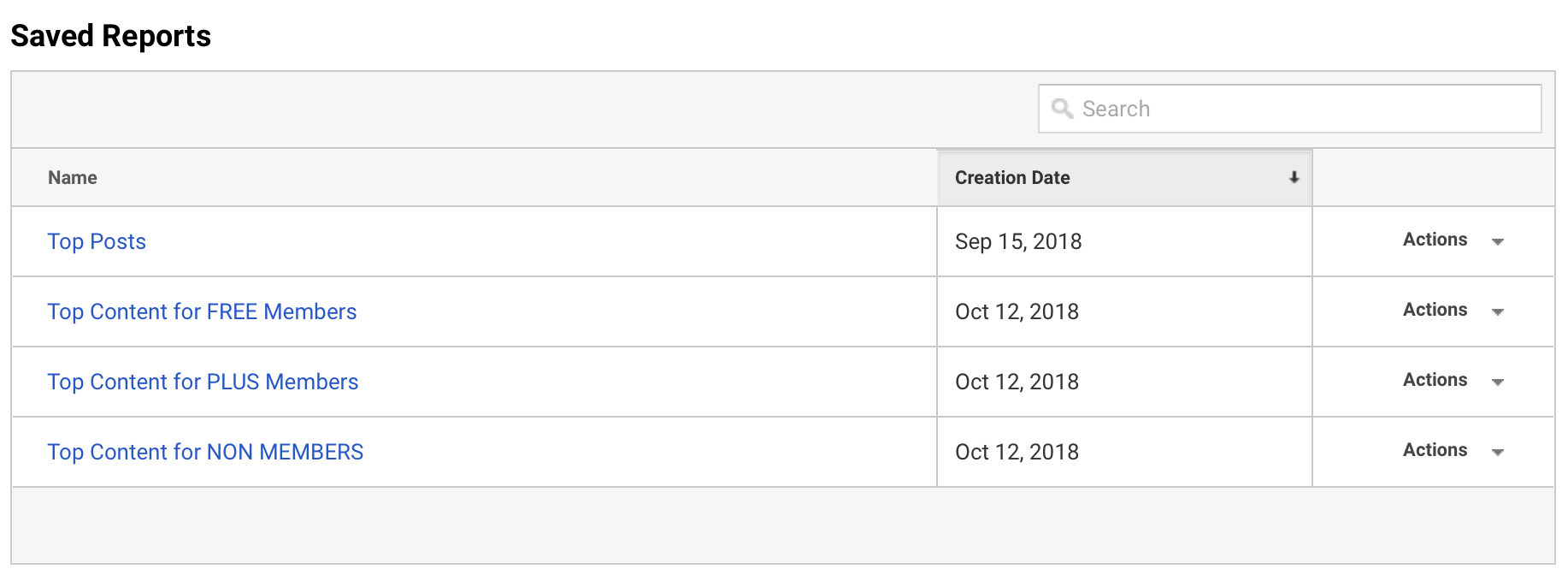
Task: Expand the caret arrow in PLUS Members row
Action: click(x=1498, y=382)
